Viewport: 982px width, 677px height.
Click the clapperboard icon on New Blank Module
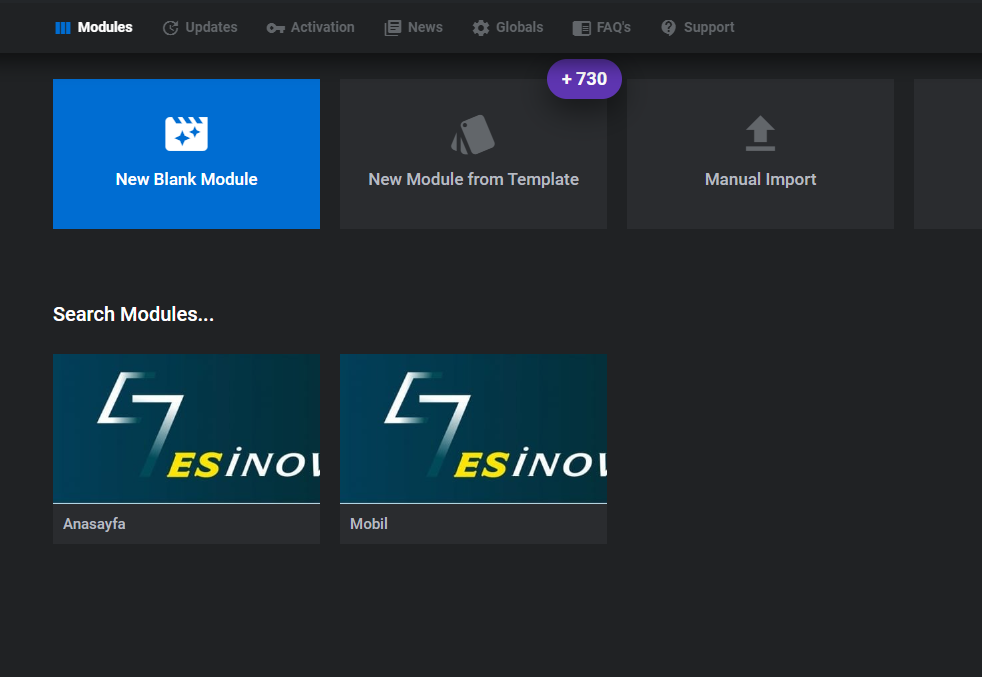(187, 133)
